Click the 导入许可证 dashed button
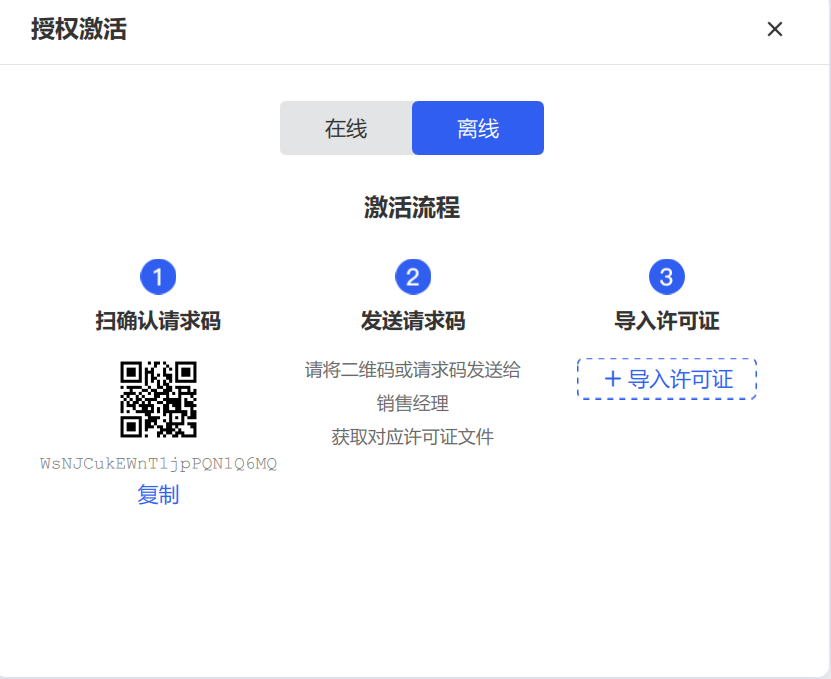This screenshot has height=679, width=831. click(x=667, y=379)
